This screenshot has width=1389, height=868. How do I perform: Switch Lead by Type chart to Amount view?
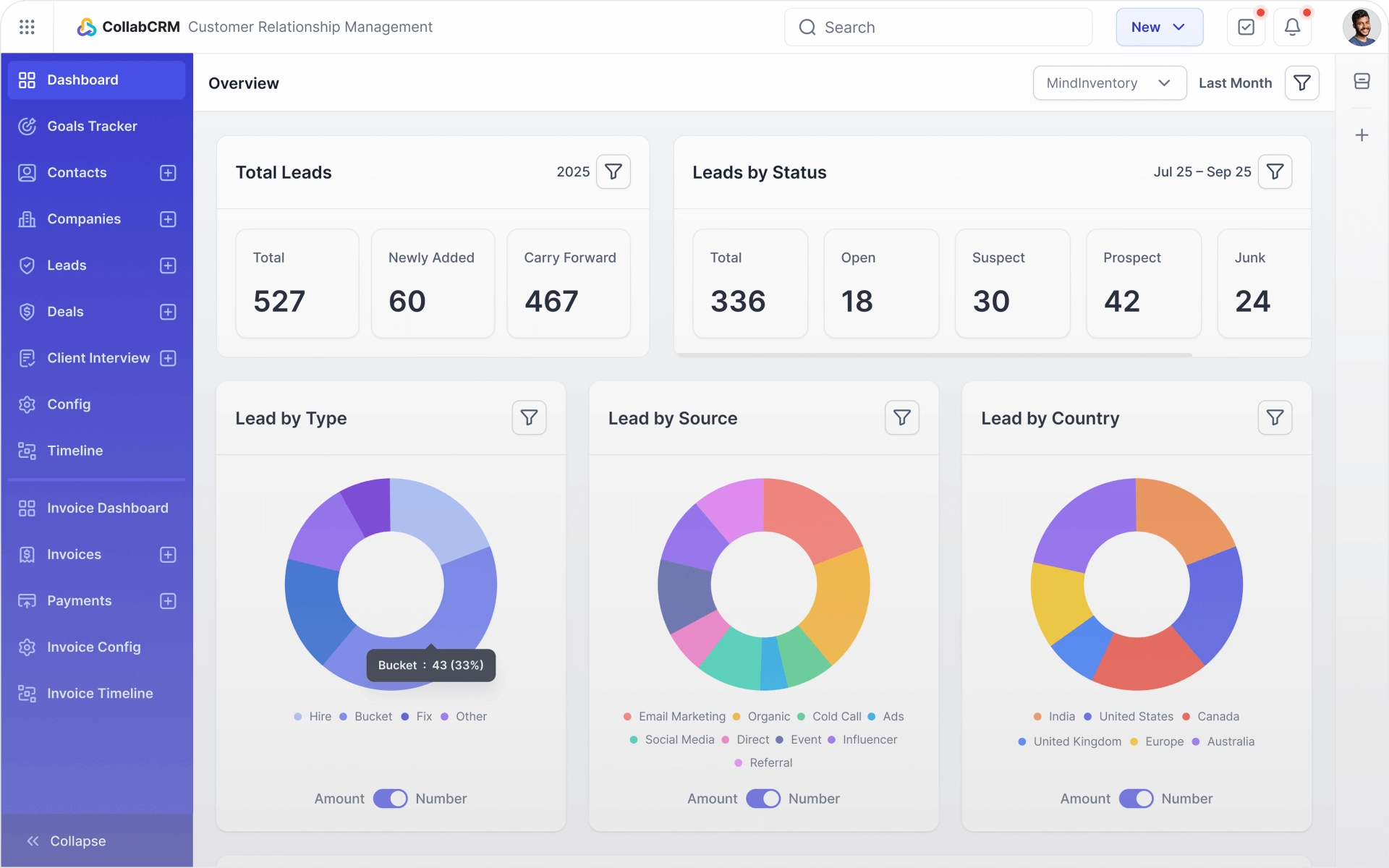click(x=339, y=799)
